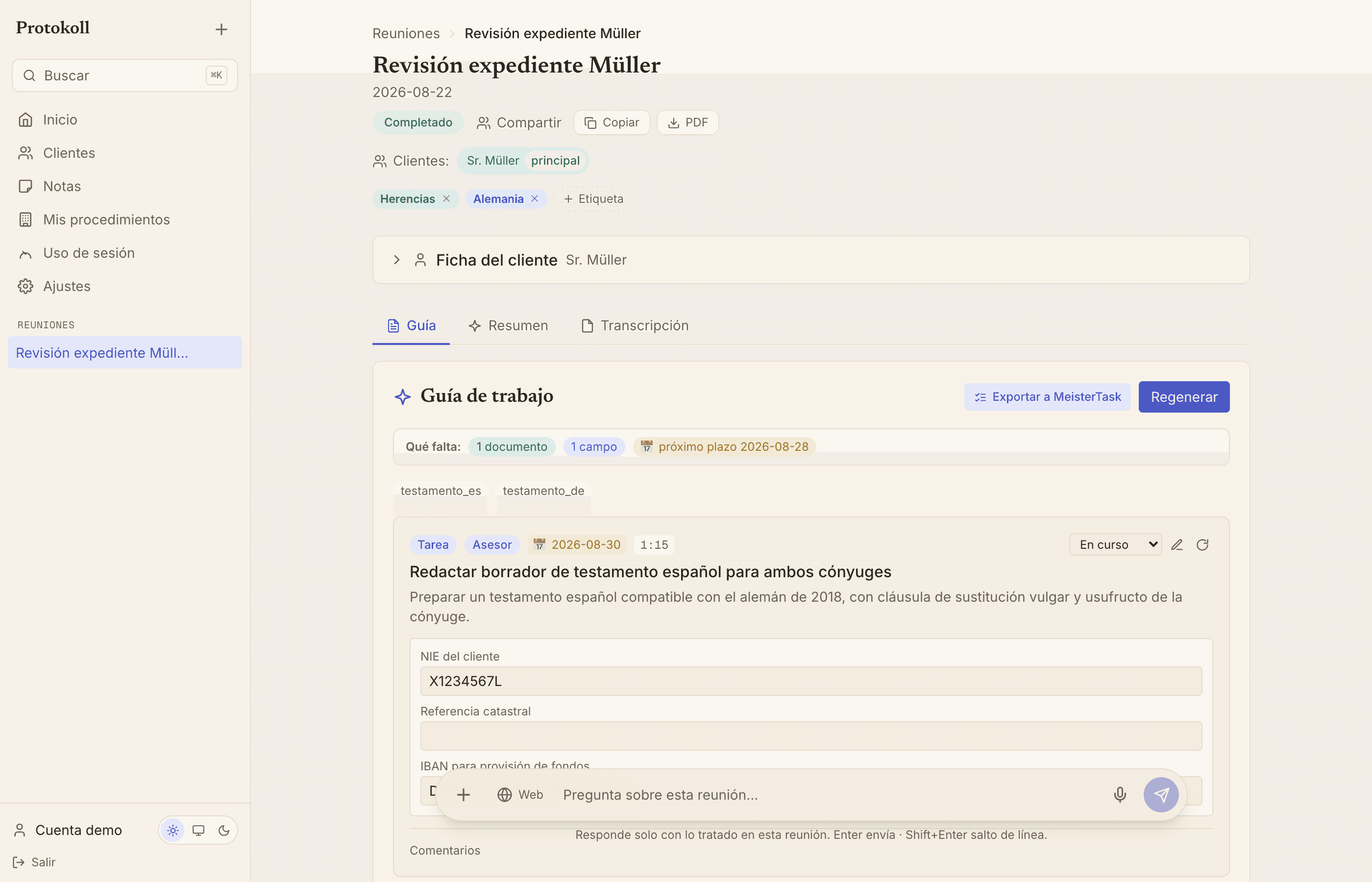This screenshot has width=1372, height=882.
Task: Click Compartir to share the meeting
Action: tap(519, 122)
